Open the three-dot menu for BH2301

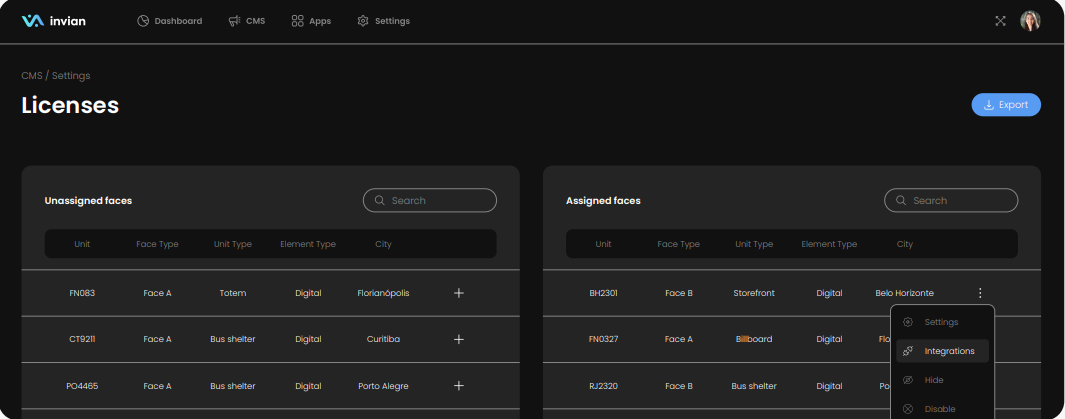click(x=980, y=293)
